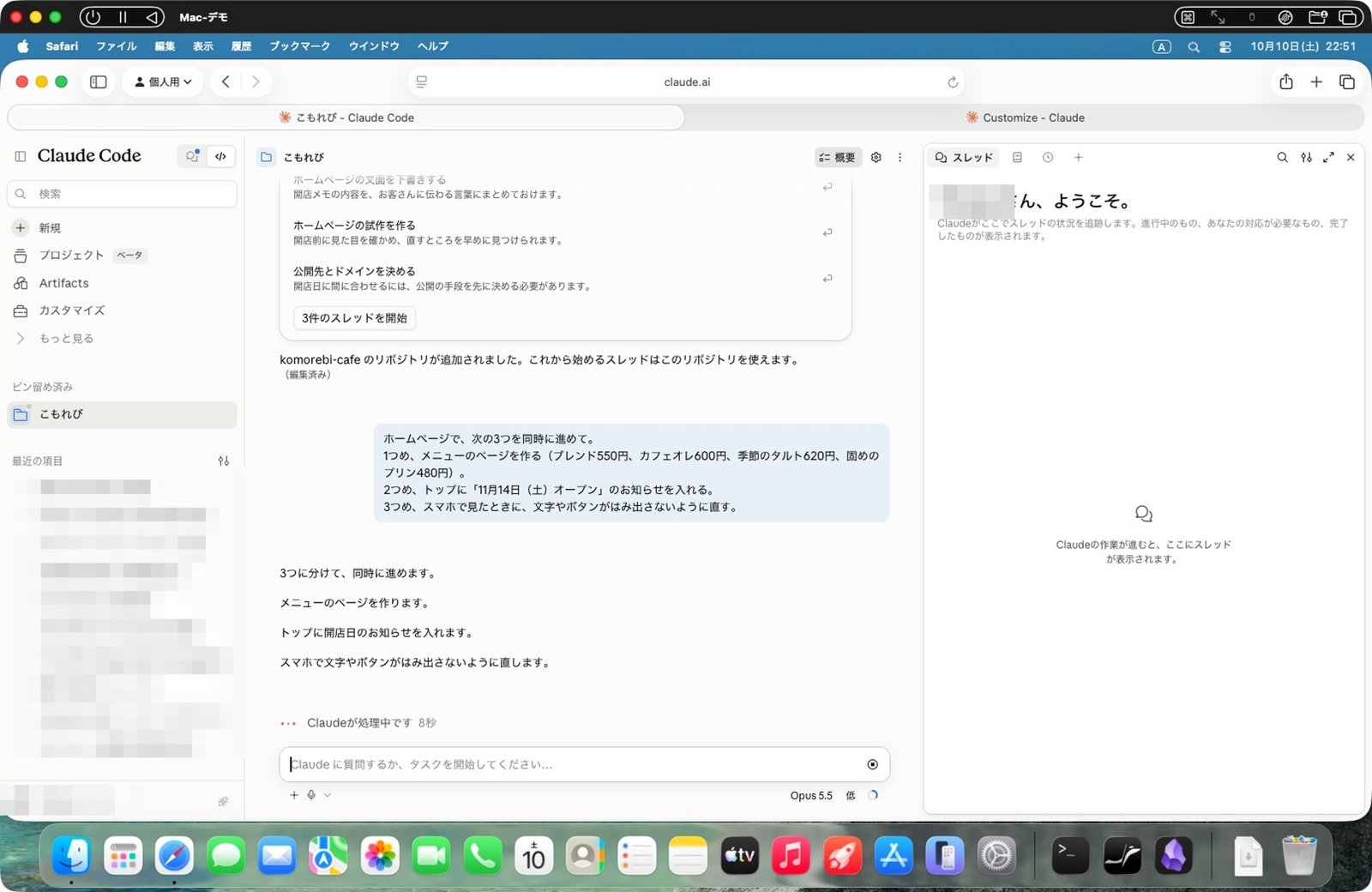
Task: Expand the thread panel to full size
Action: click(1328, 157)
